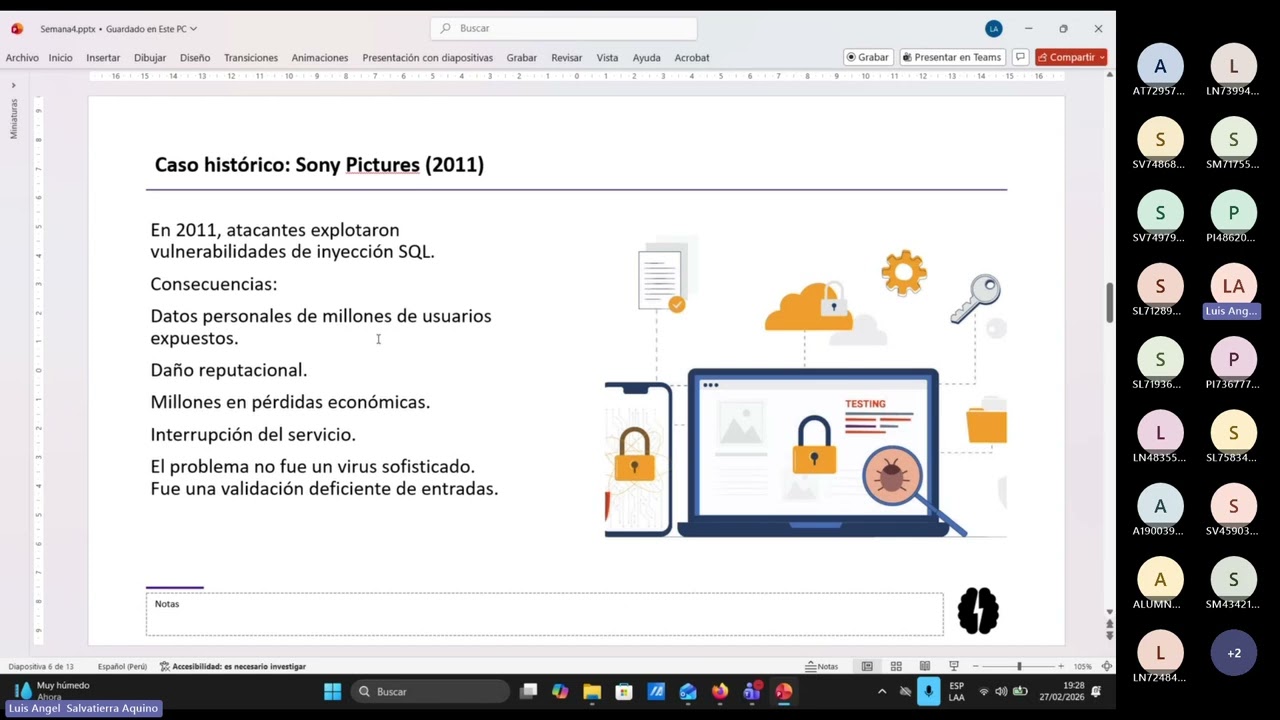
Task: Click the 105% zoom level
Action: point(1082,666)
